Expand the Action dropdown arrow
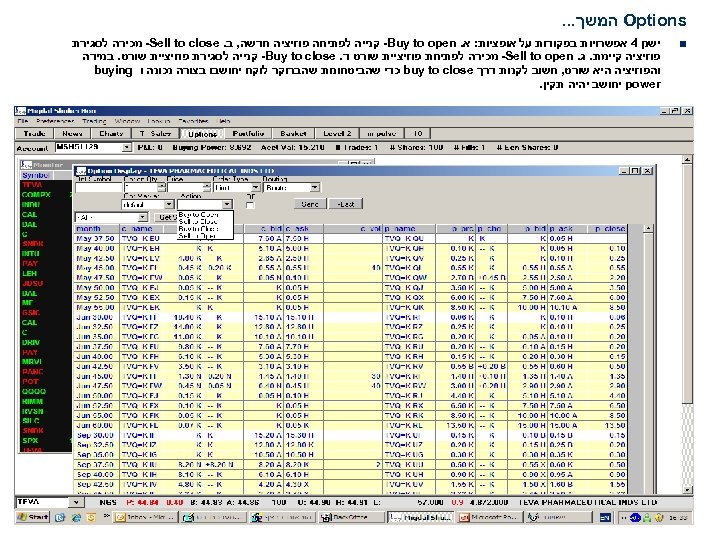 click(x=227, y=204)
